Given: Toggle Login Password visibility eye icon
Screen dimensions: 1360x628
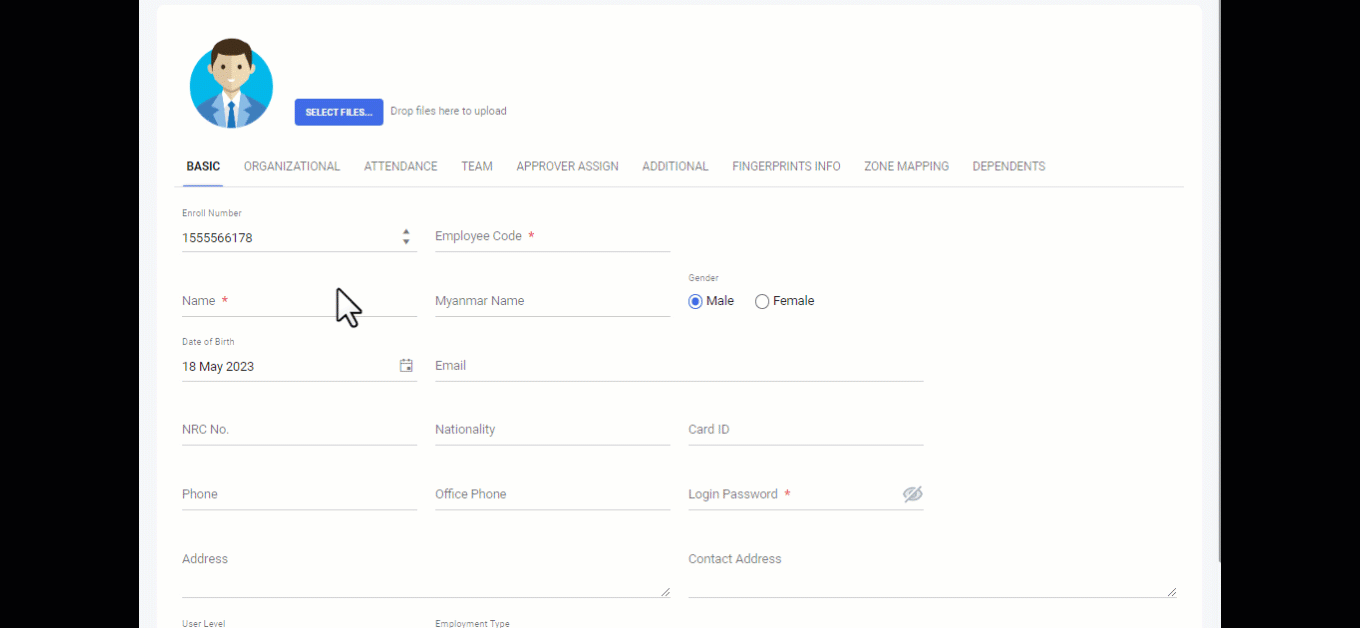Looking at the screenshot, I should click(912, 494).
